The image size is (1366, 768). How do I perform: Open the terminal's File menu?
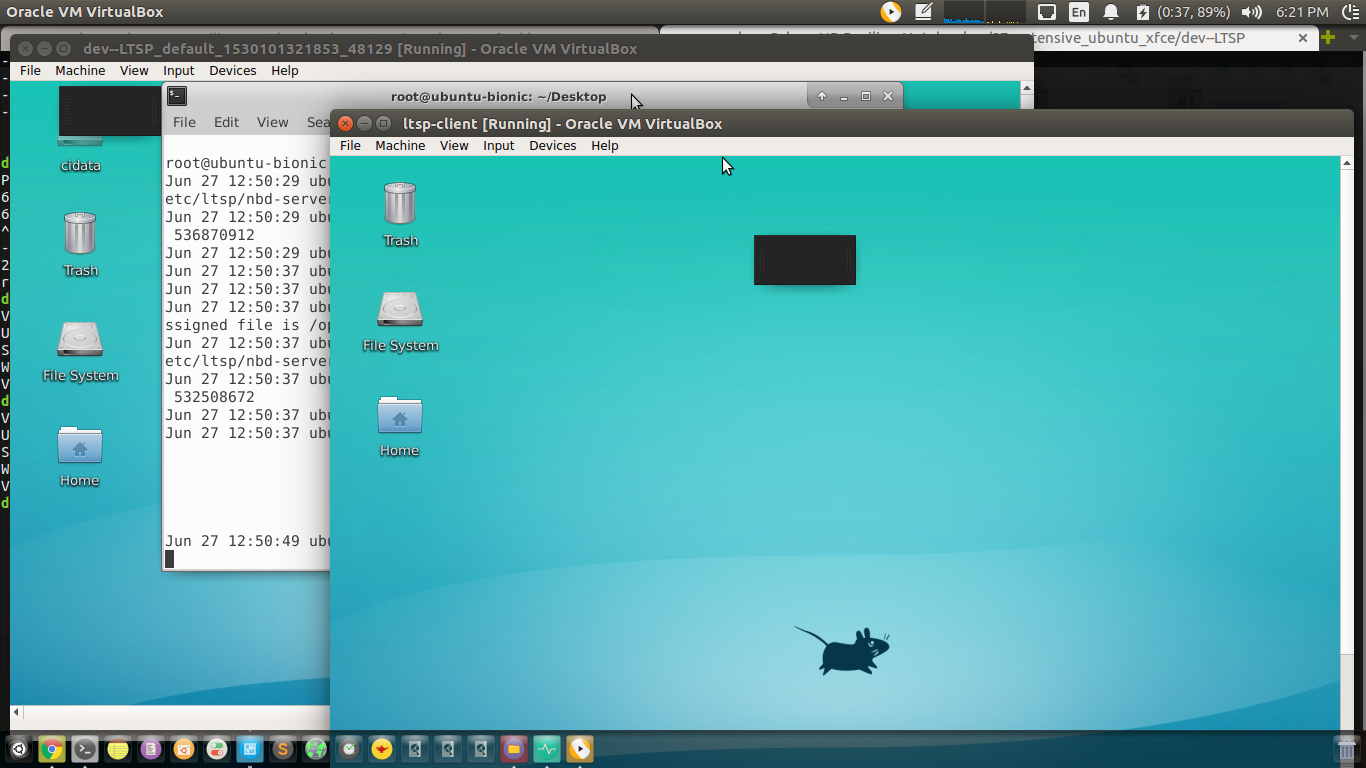pos(184,122)
